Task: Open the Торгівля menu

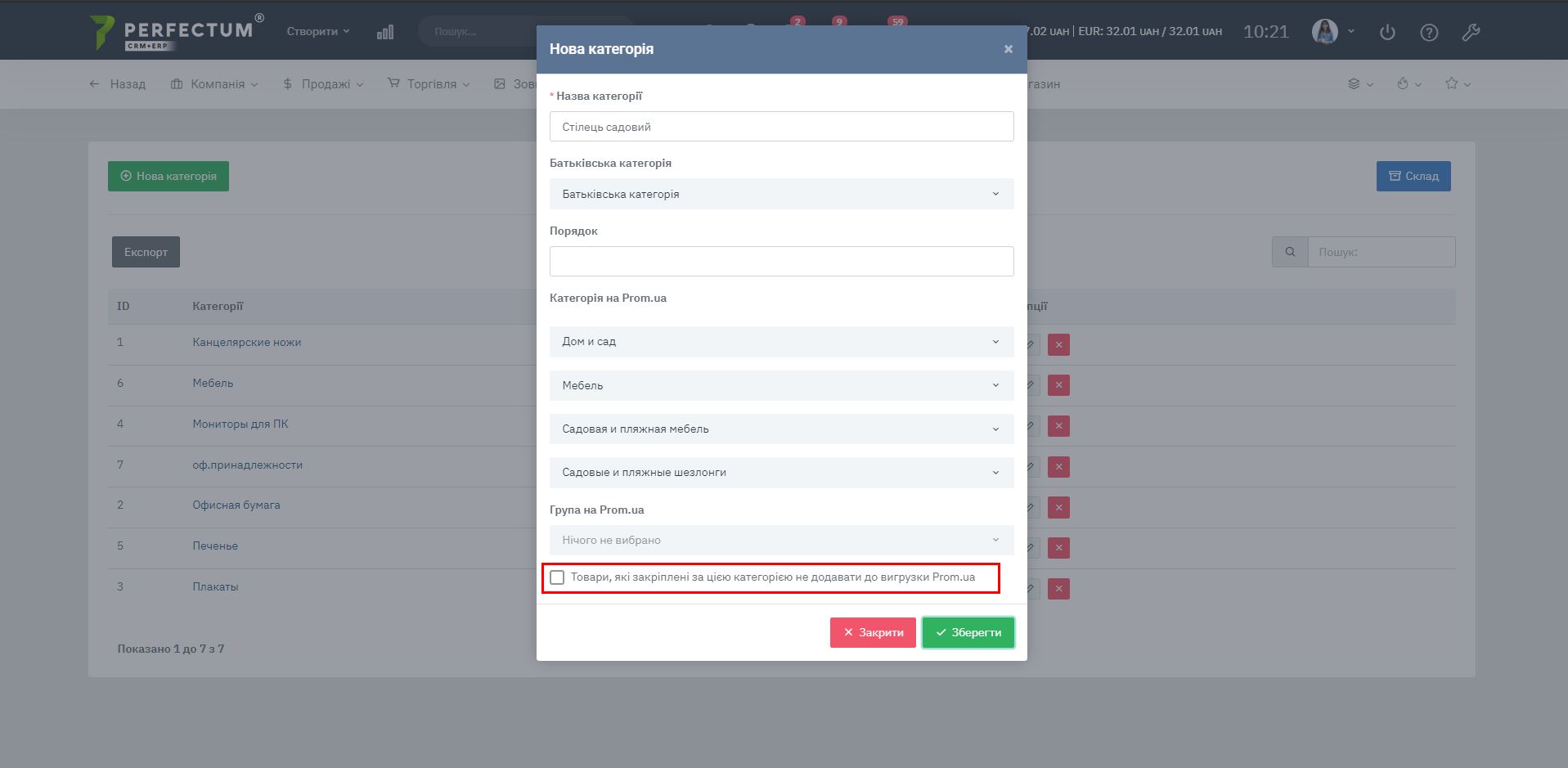Action: 429,83
